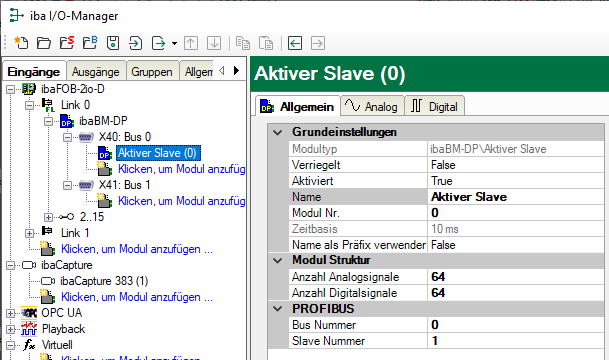609x360 pixels.
Task: Click the Verriegelt value False
Action: 516,165
